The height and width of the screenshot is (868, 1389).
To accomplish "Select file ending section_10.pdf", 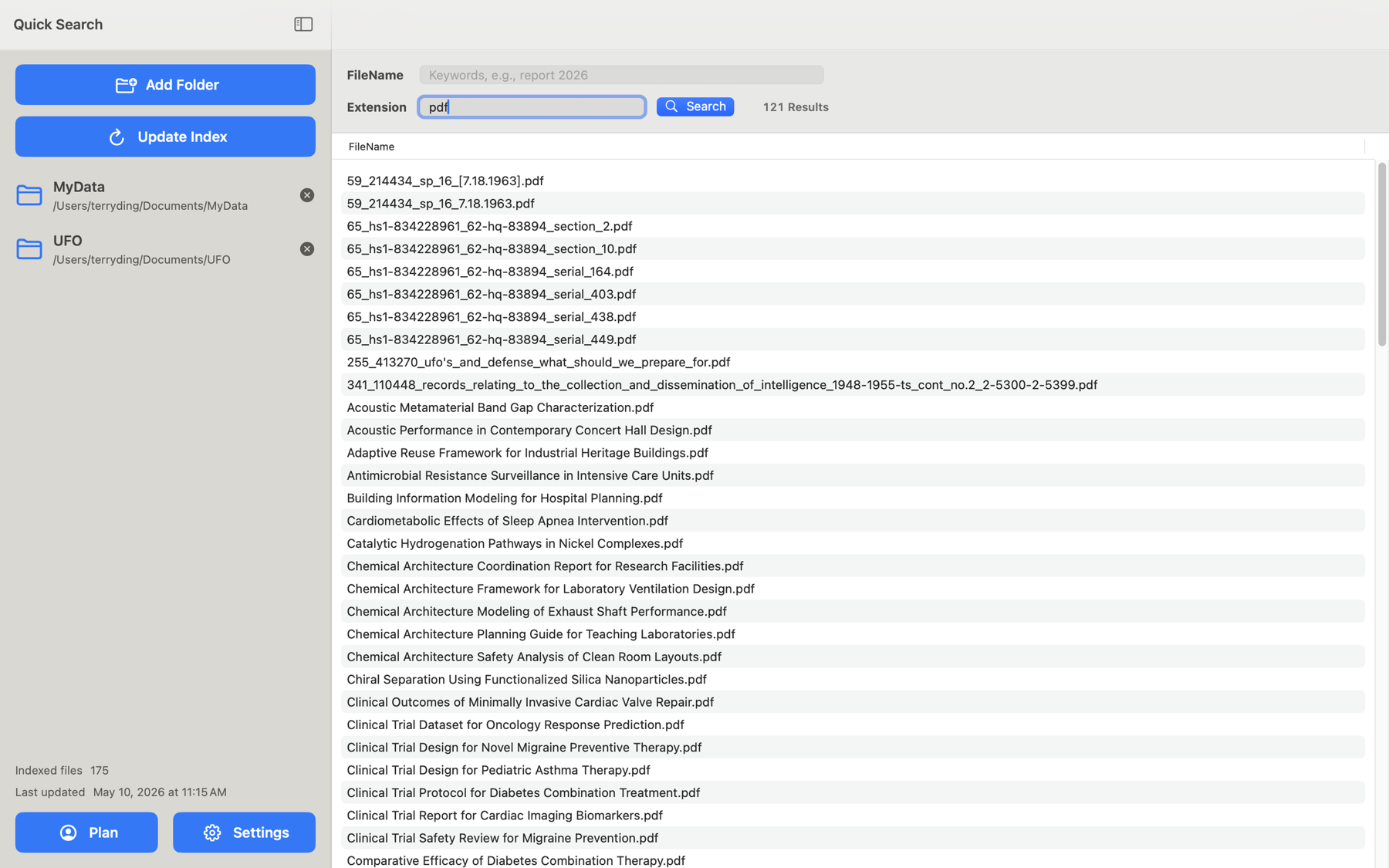I will (x=853, y=248).
